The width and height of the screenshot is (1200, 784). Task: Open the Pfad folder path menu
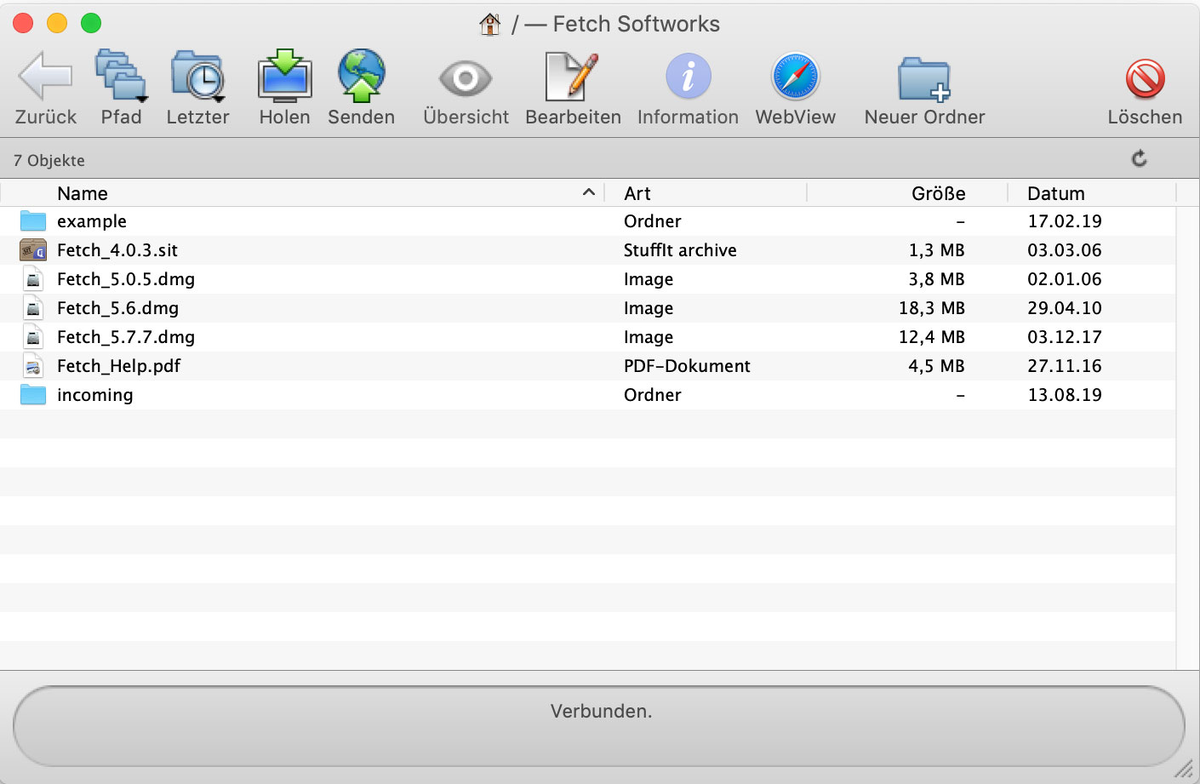121,76
